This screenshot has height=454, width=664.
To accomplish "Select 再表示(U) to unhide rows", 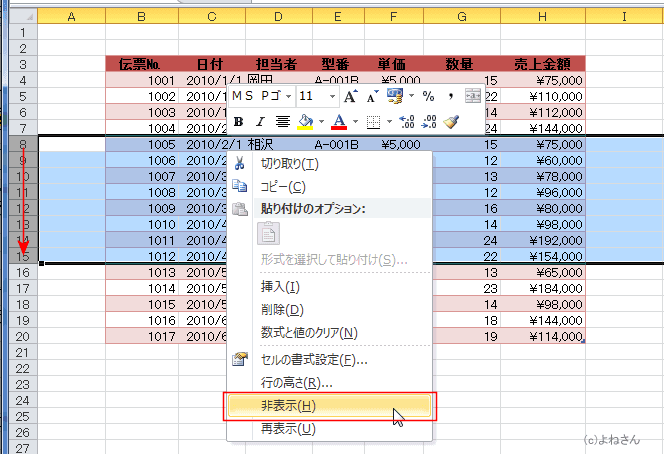I will point(329,429).
